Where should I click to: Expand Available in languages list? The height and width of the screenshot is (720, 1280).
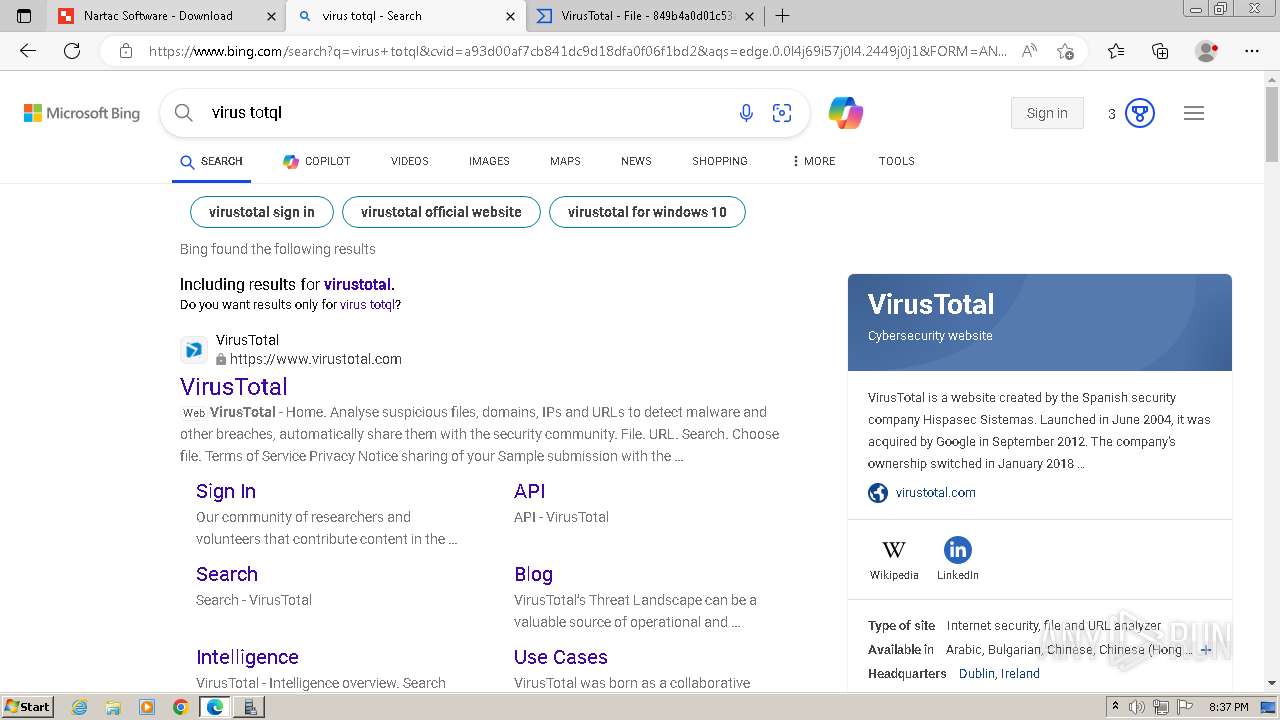tap(1205, 650)
